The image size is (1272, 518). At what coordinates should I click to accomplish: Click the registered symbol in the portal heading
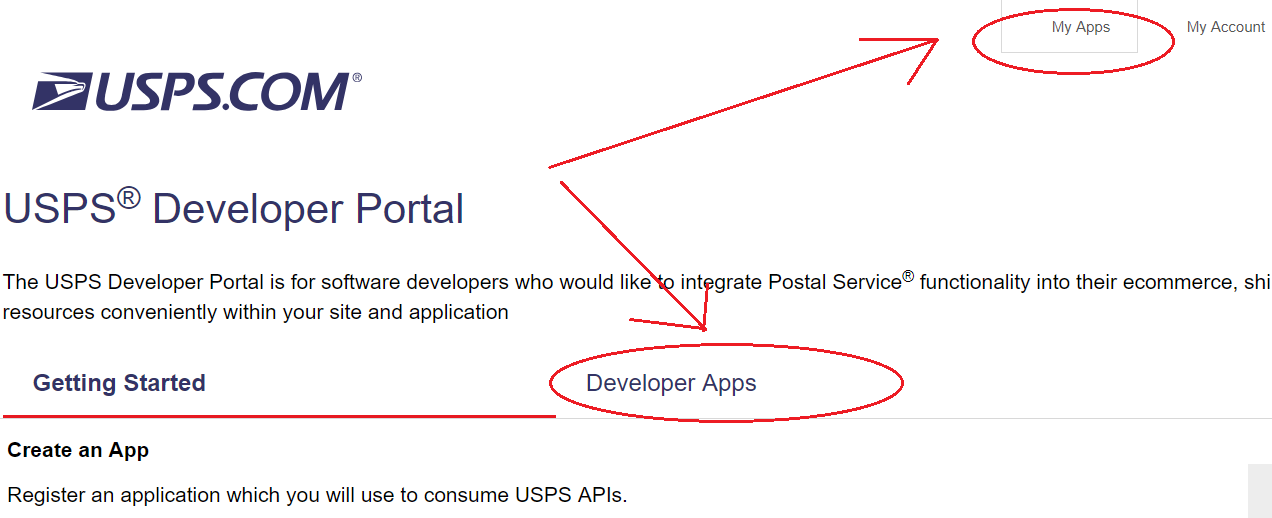(129, 197)
